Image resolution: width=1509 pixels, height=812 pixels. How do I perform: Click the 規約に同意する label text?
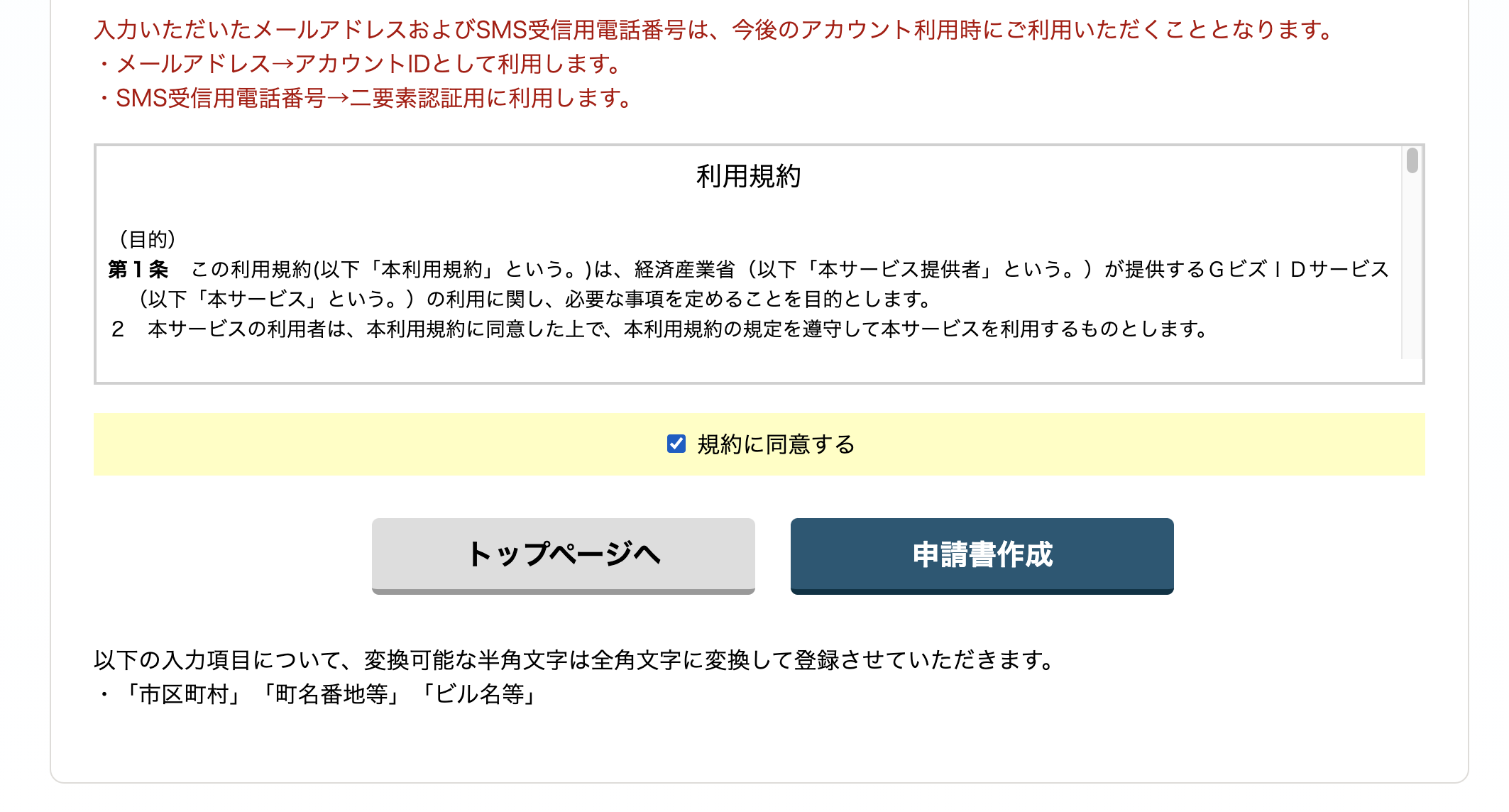click(776, 444)
